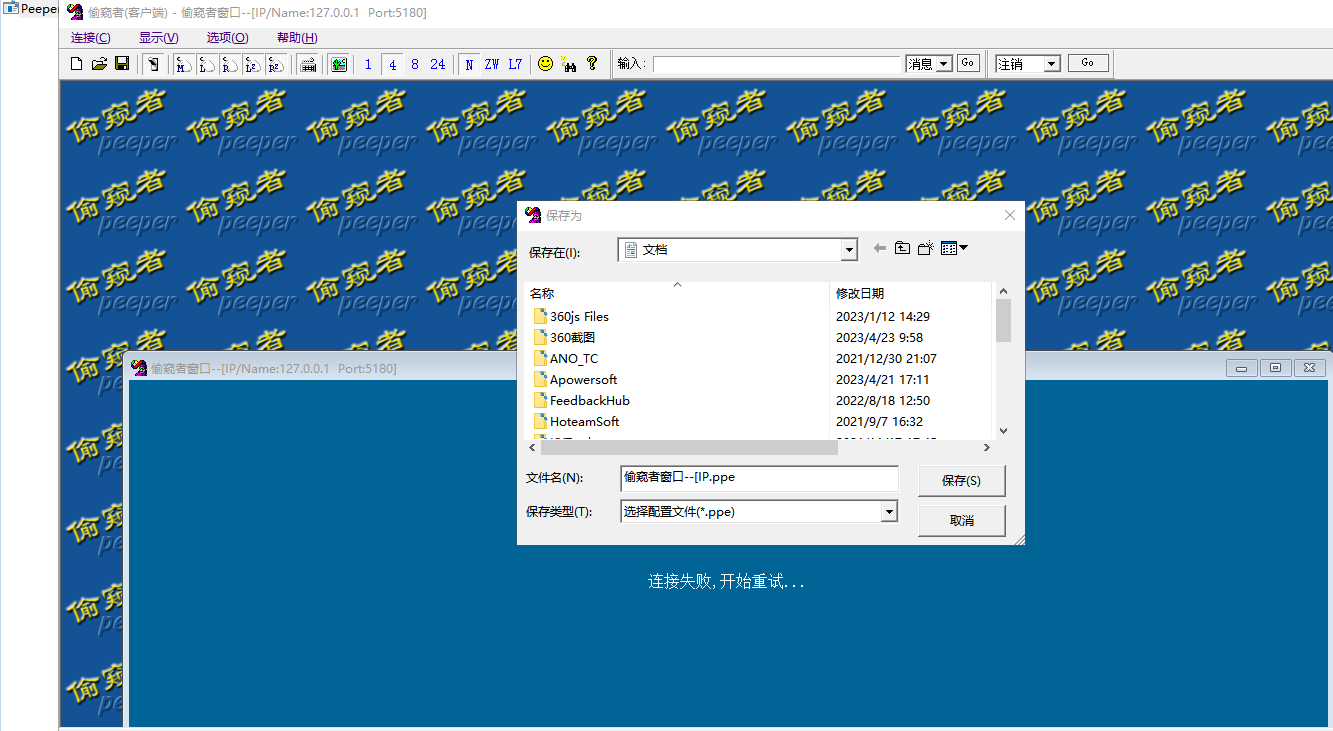Minimize the 偷窥者窗口 child window
The height and width of the screenshot is (731, 1333).
[x=1242, y=368]
